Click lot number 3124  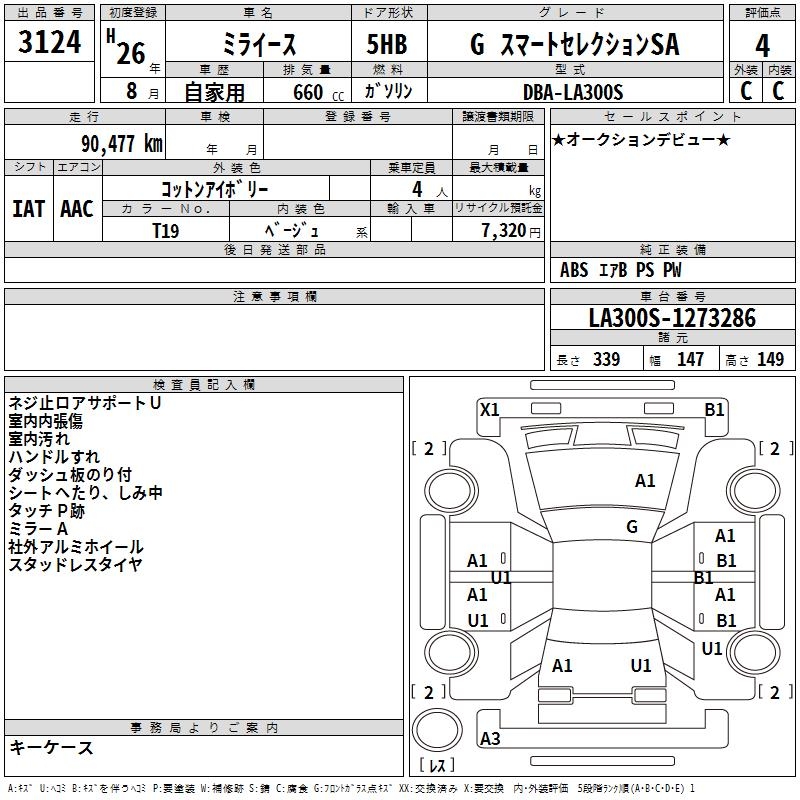[49, 42]
